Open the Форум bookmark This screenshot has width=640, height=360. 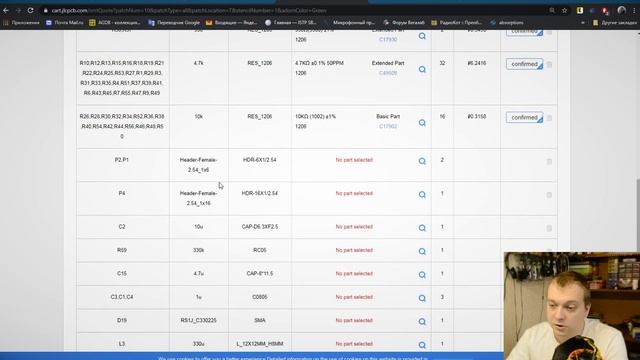point(404,23)
